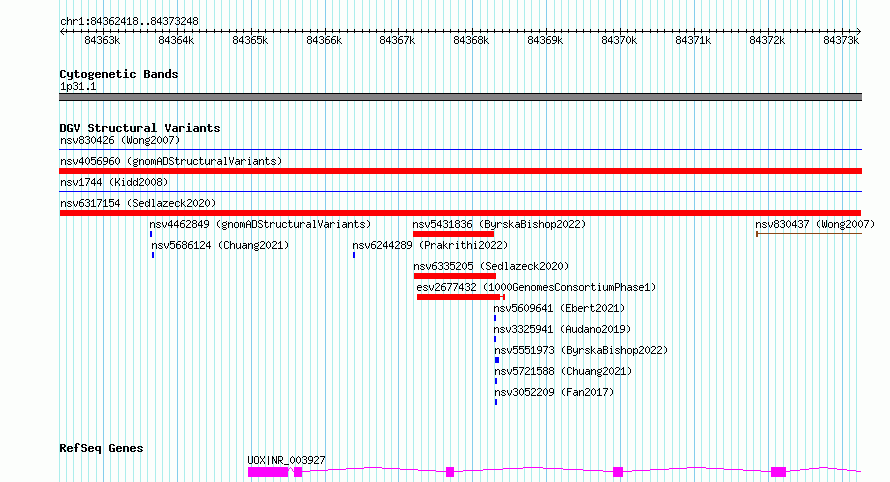Click the 84372k ruler tick label

pos(767,41)
